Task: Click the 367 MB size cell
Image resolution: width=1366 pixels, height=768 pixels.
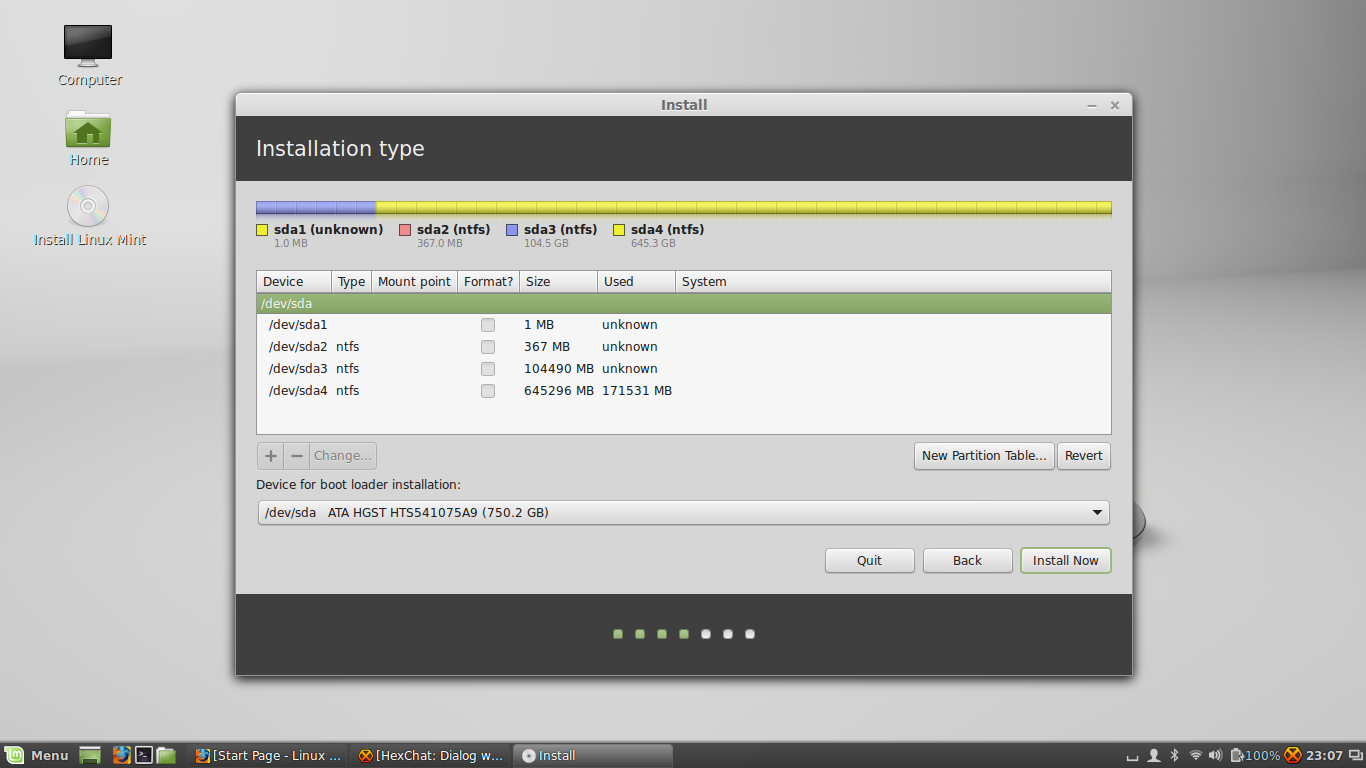Action: [547, 347]
